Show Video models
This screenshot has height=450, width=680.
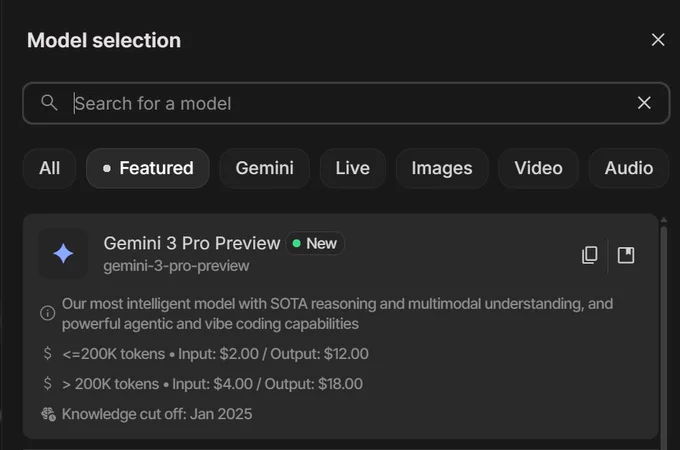[538, 168]
